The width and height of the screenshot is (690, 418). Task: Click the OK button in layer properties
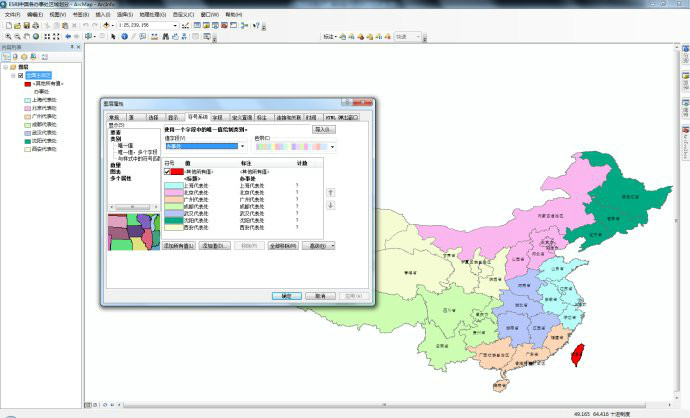(x=286, y=296)
